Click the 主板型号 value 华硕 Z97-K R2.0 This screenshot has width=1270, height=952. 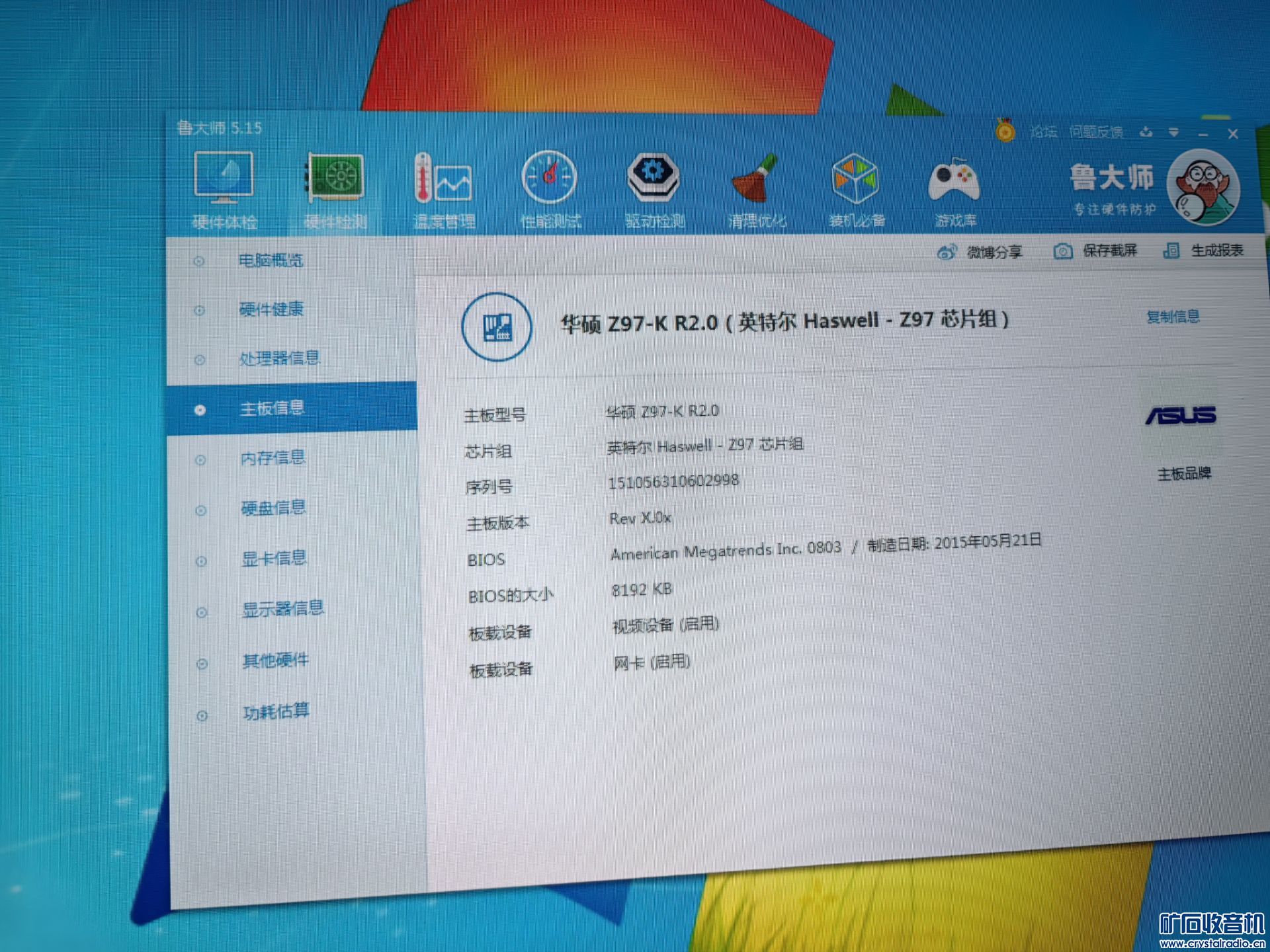[x=662, y=411]
